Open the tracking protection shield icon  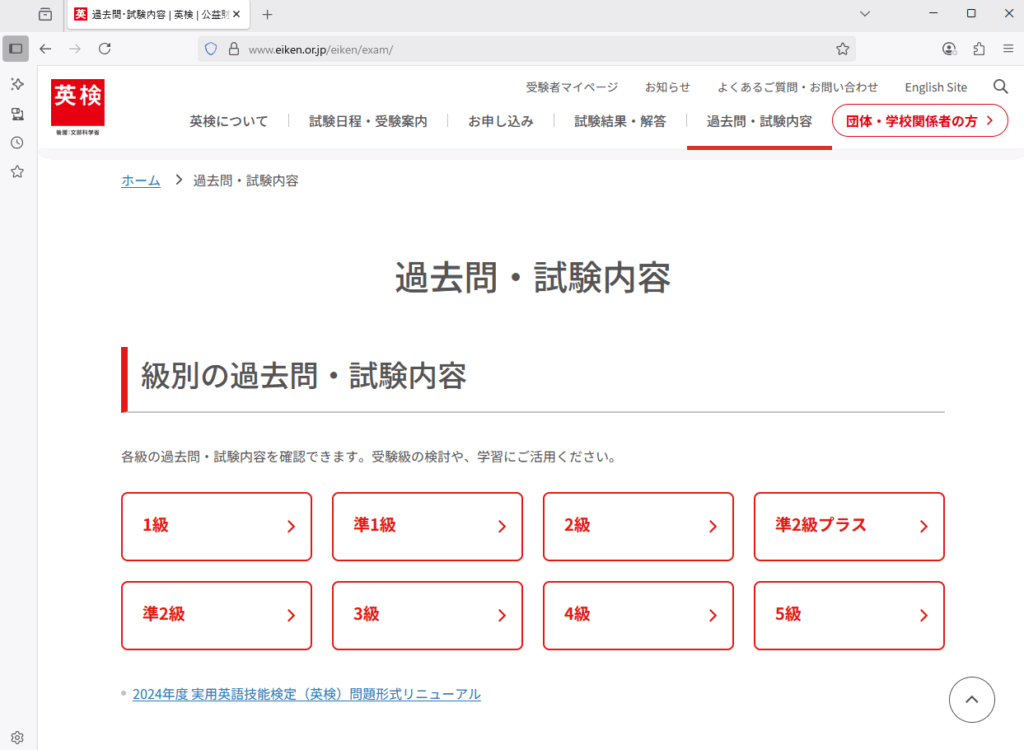click(x=210, y=49)
